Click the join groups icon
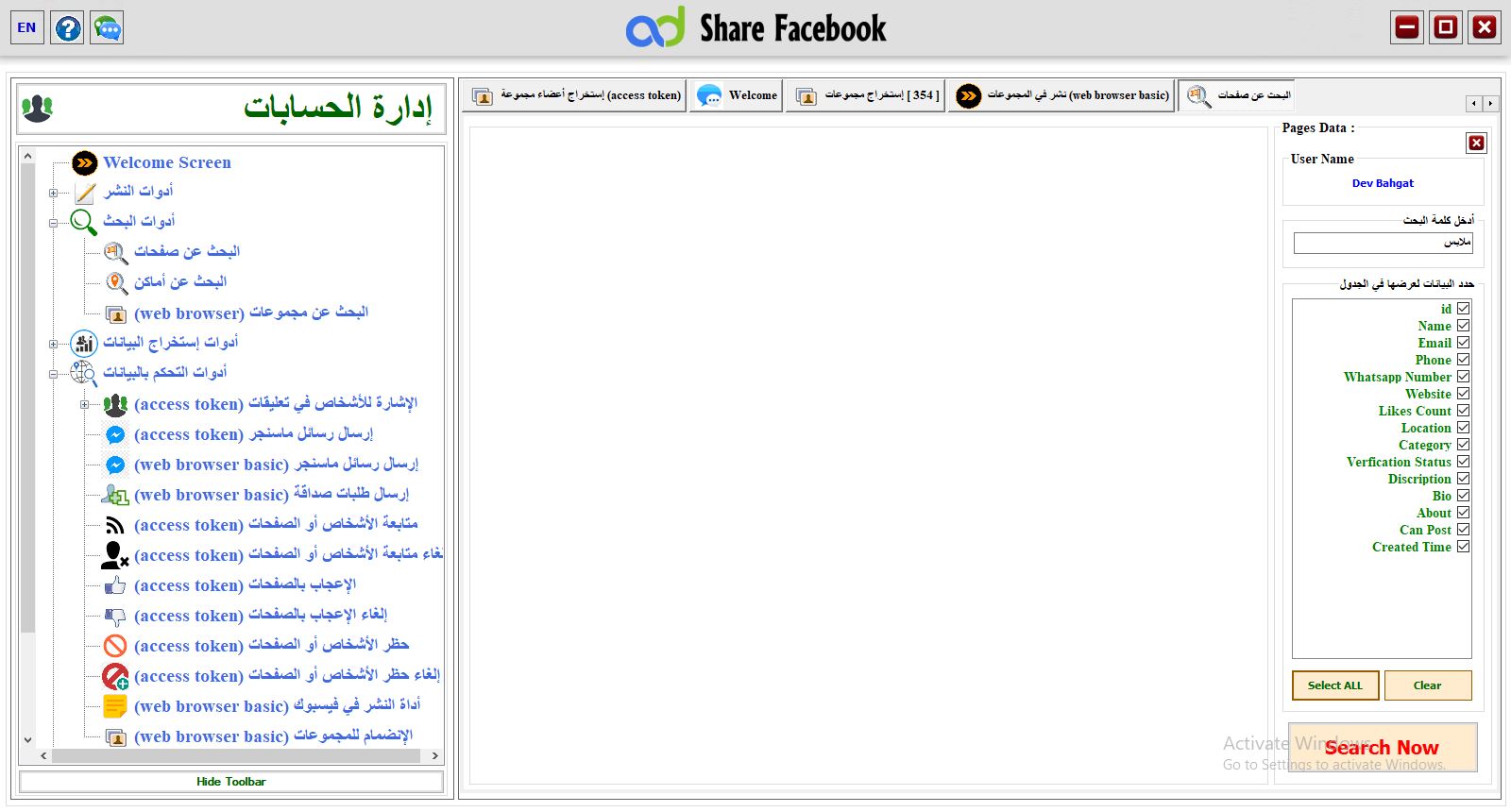The image size is (1511, 812). click(115, 737)
